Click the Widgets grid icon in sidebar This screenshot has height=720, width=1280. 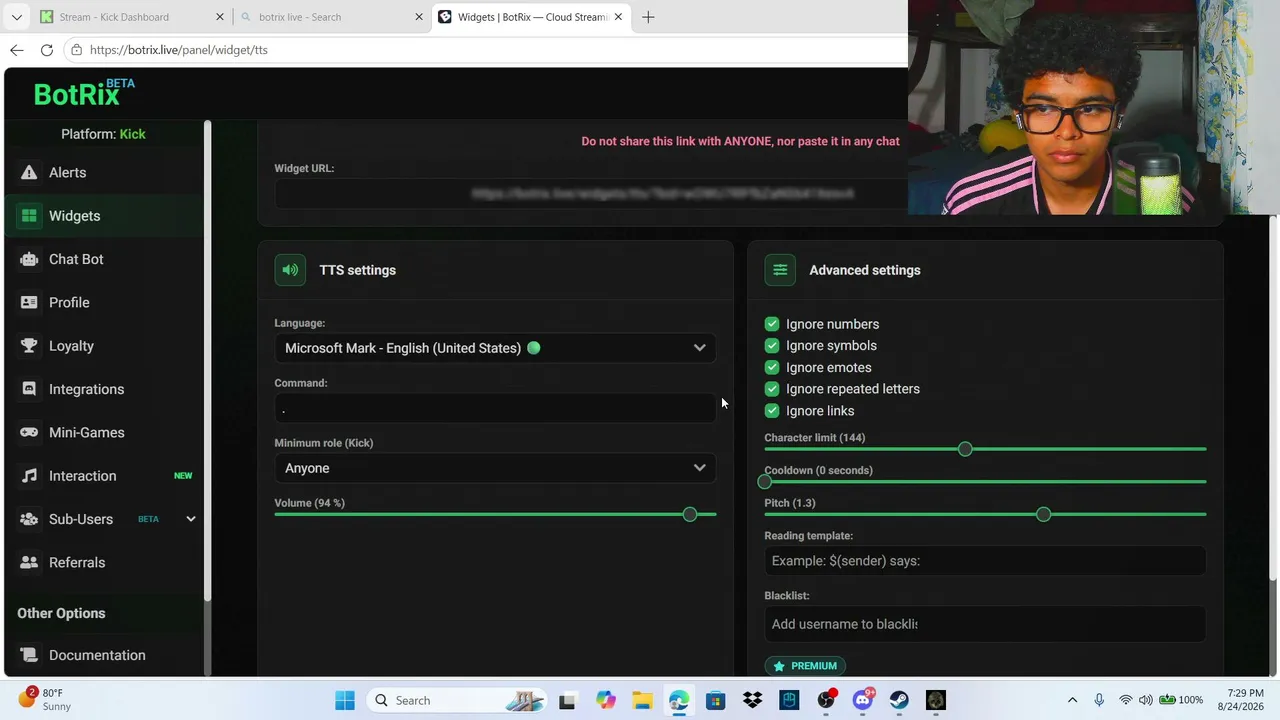tap(29, 216)
